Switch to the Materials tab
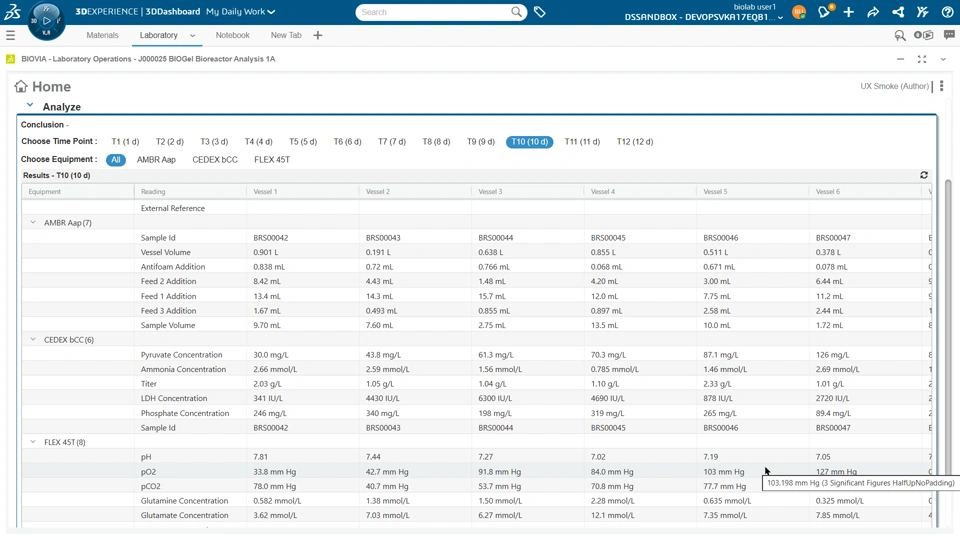The width and height of the screenshot is (960, 540). pyautogui.click(x=102, y=36)
